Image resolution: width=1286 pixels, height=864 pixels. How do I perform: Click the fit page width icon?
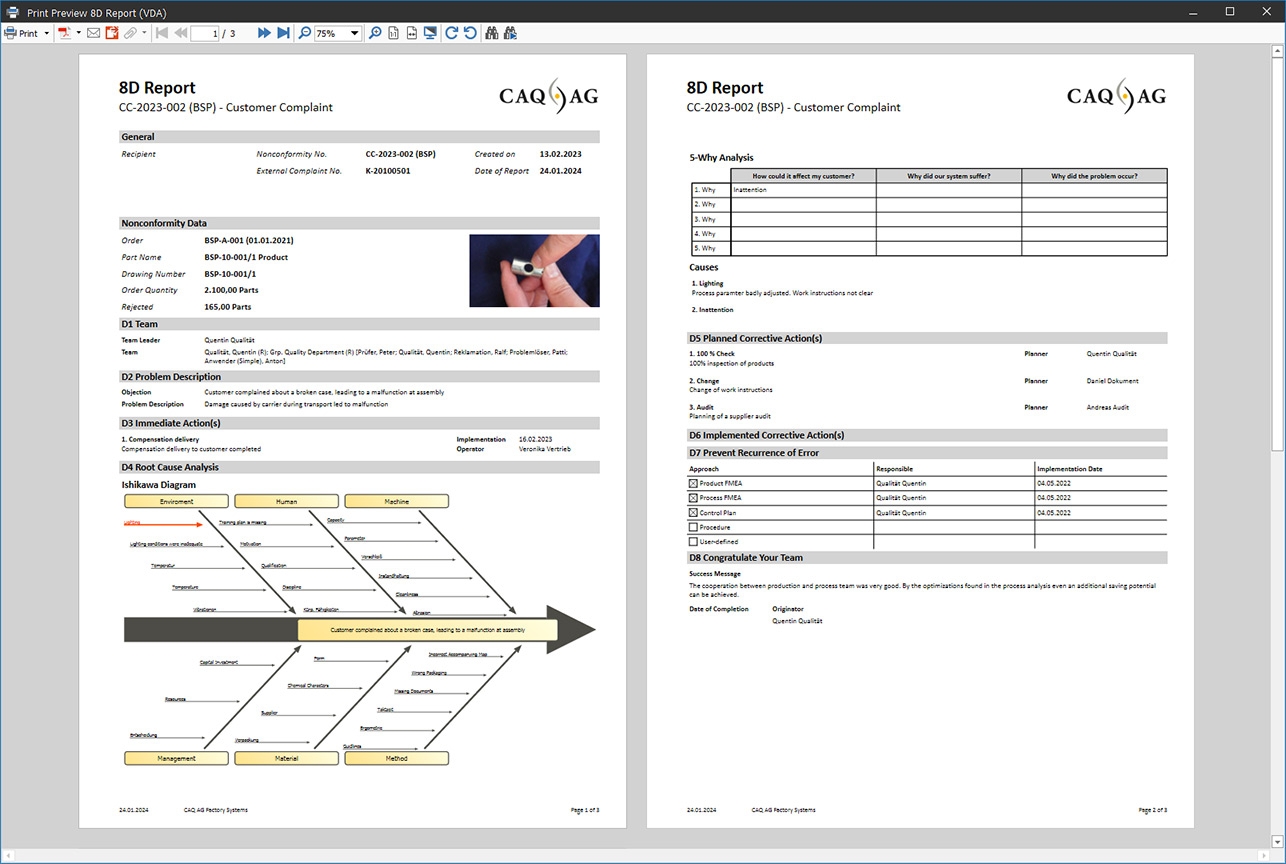412,33
